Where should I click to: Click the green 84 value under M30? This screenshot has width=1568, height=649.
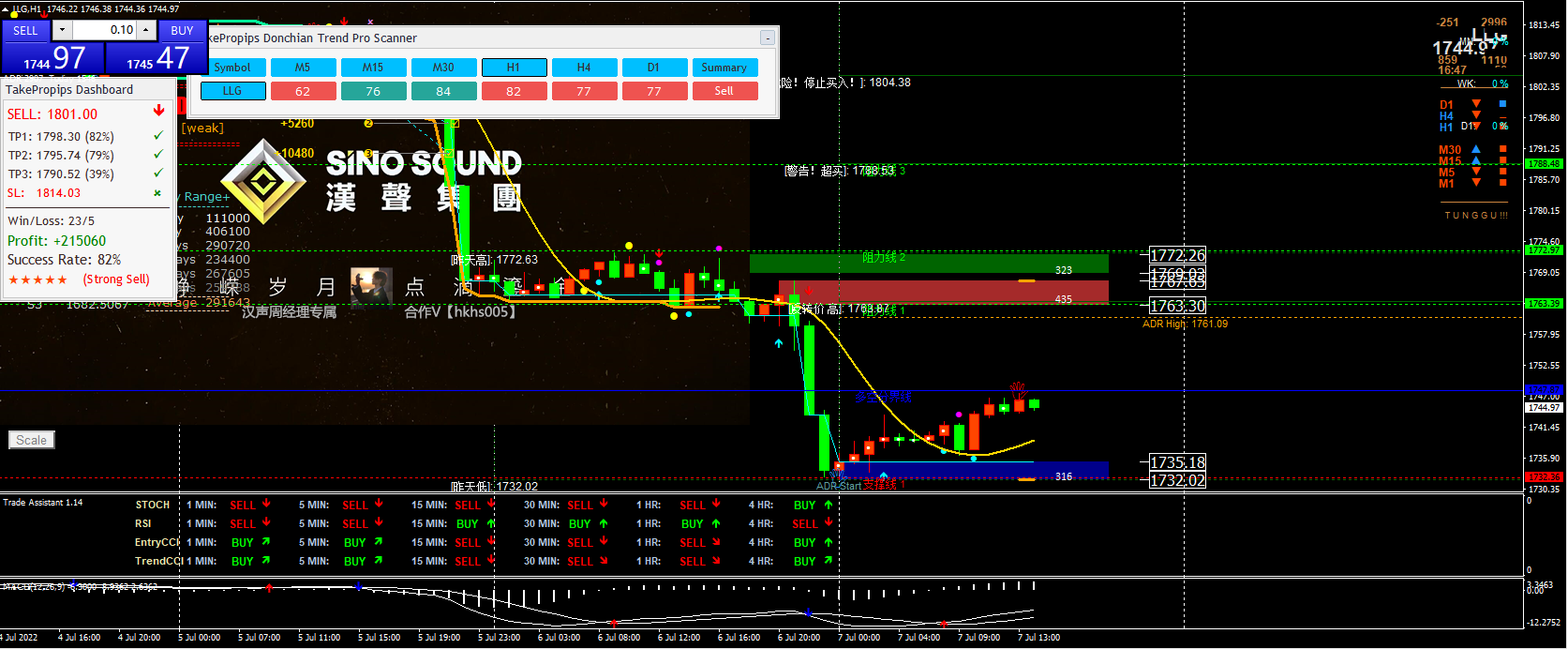[x=443, y=91]
